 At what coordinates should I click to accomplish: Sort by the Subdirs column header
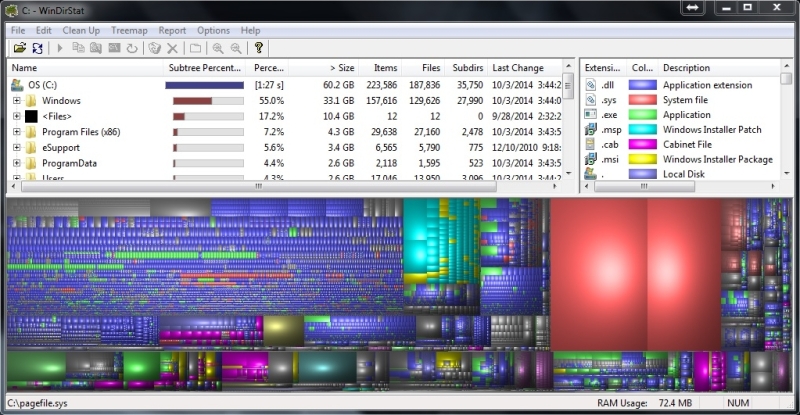tap(466, 68)
